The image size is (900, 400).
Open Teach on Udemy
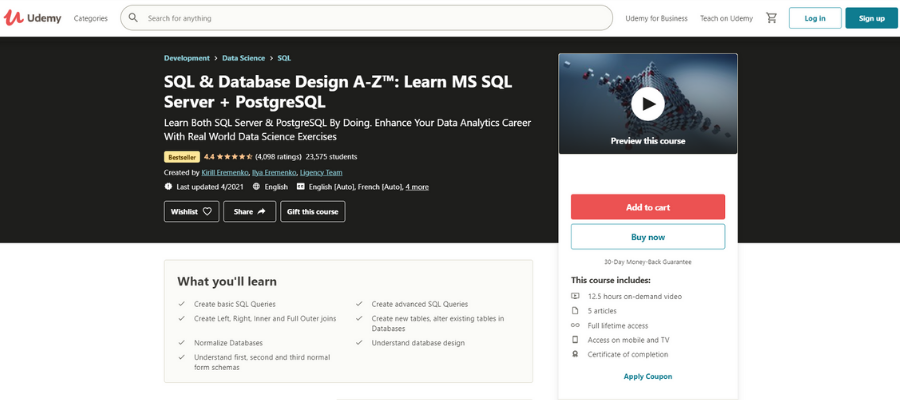726,18
